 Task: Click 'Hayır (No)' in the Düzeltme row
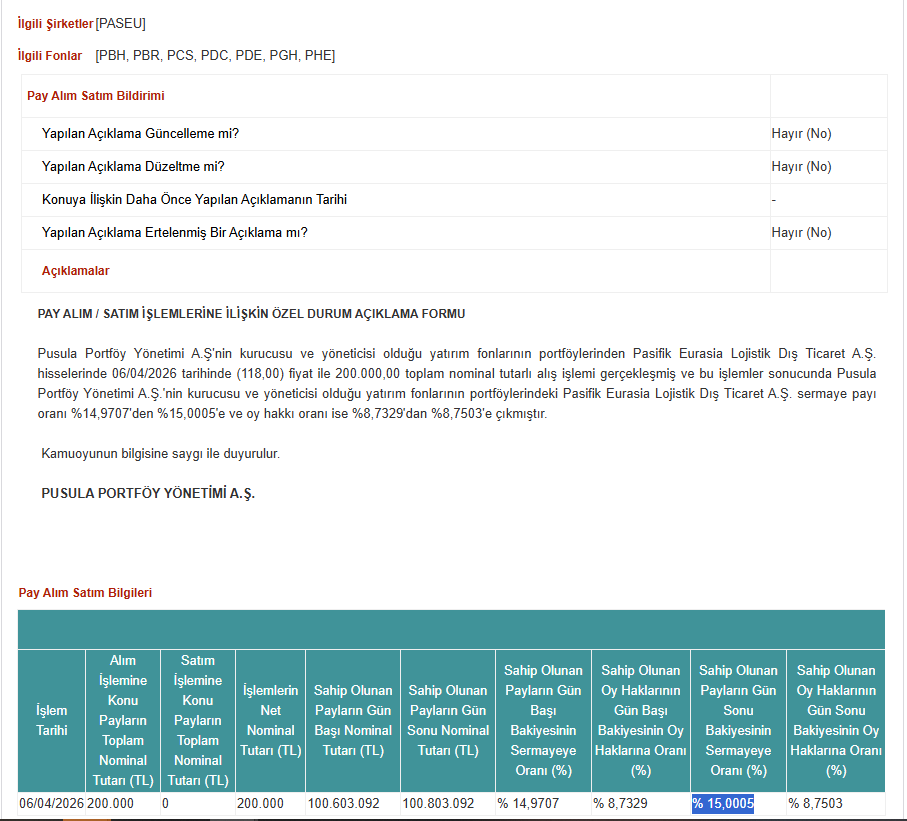coord(801,167)
